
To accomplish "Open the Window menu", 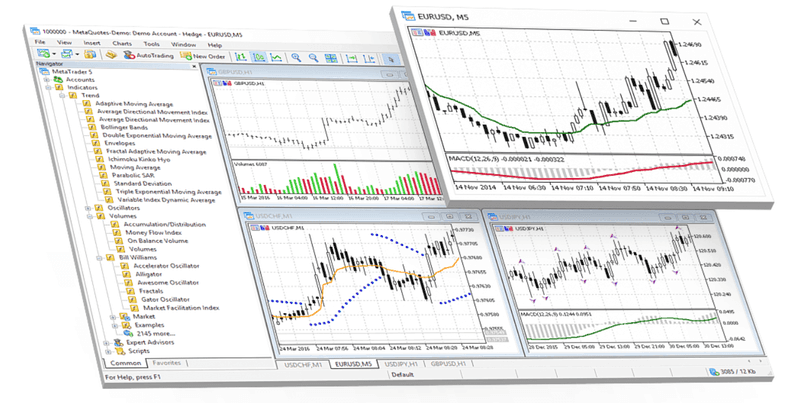I will pos(184,44).
